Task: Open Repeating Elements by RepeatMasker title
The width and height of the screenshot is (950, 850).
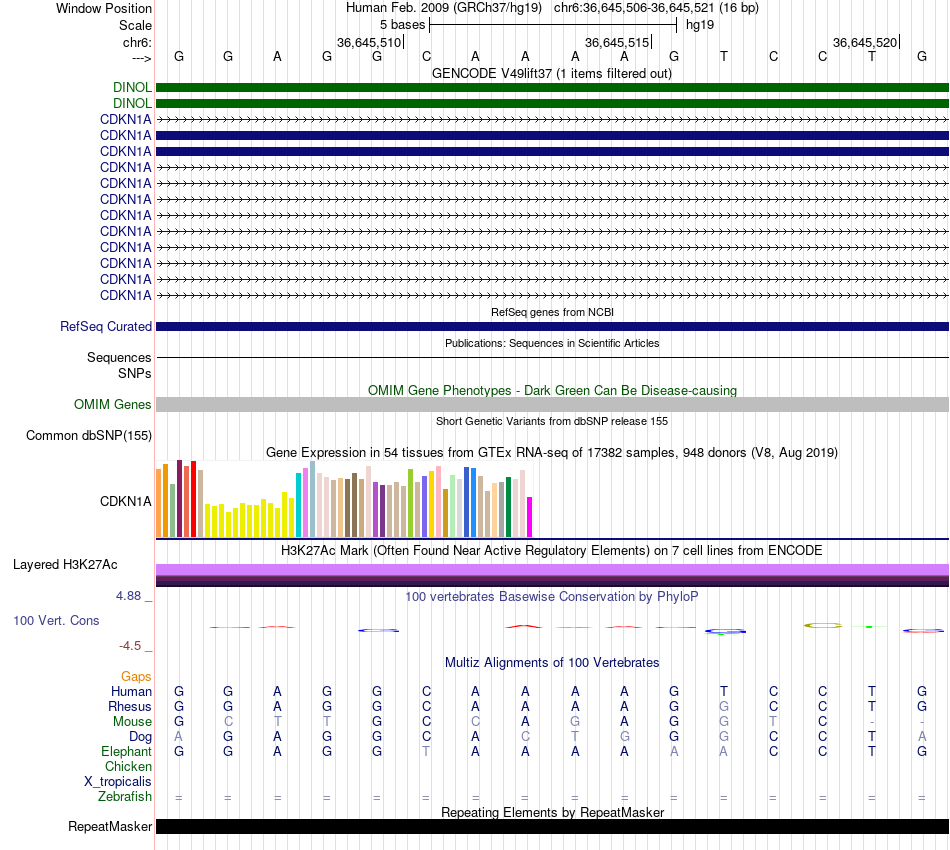Action: click(x=552, y=812)
